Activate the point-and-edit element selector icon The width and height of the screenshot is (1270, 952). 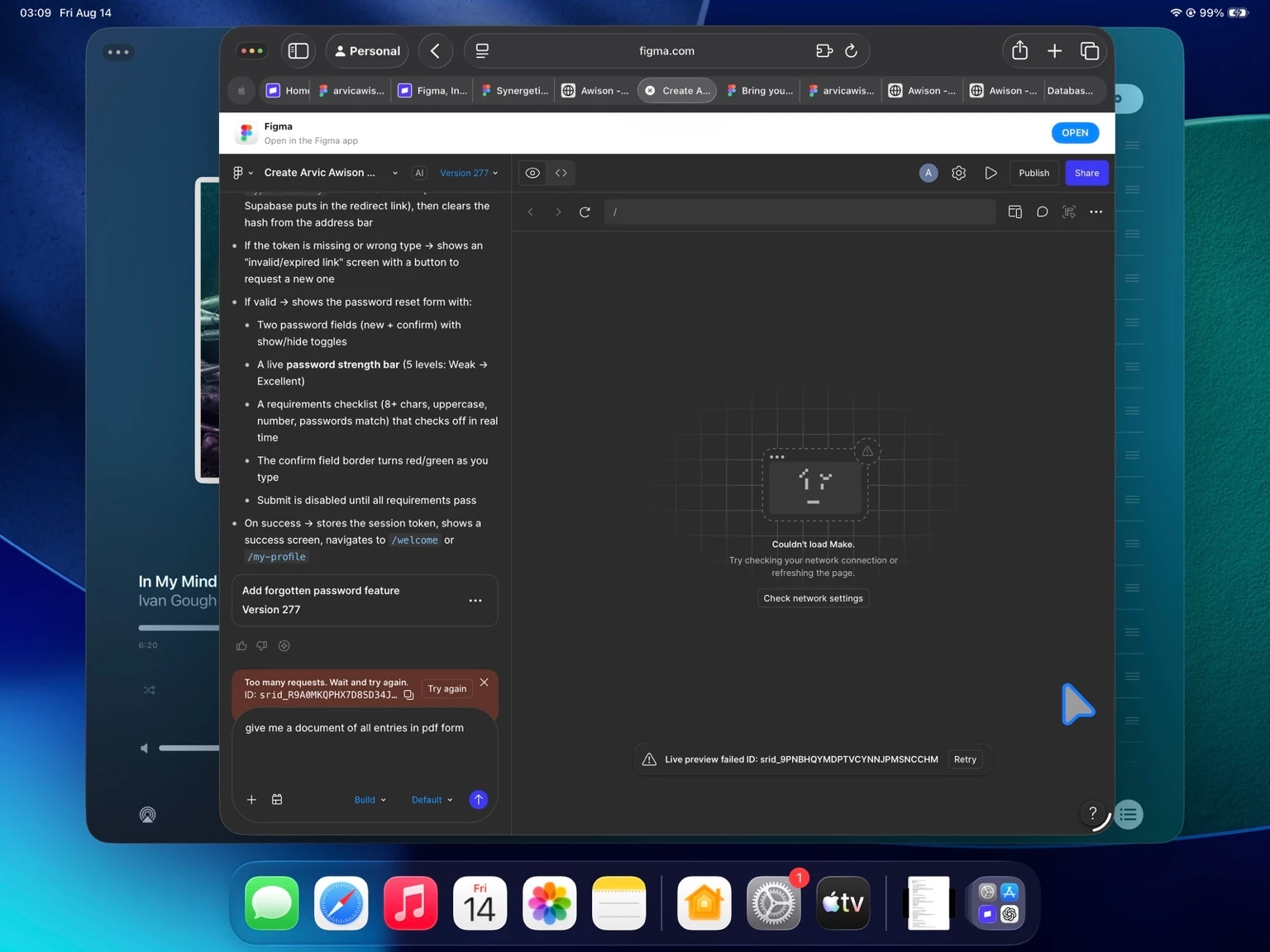[1069, 212]
